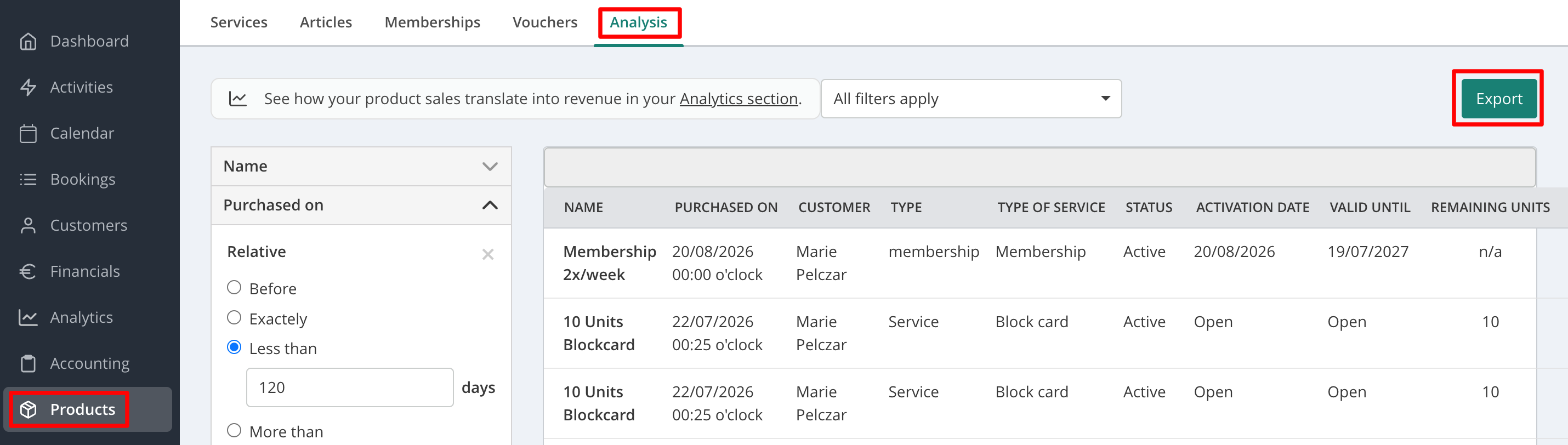Open the Vouchers tab
Screen dimensions: 1568x445
[x=545, y=22]
